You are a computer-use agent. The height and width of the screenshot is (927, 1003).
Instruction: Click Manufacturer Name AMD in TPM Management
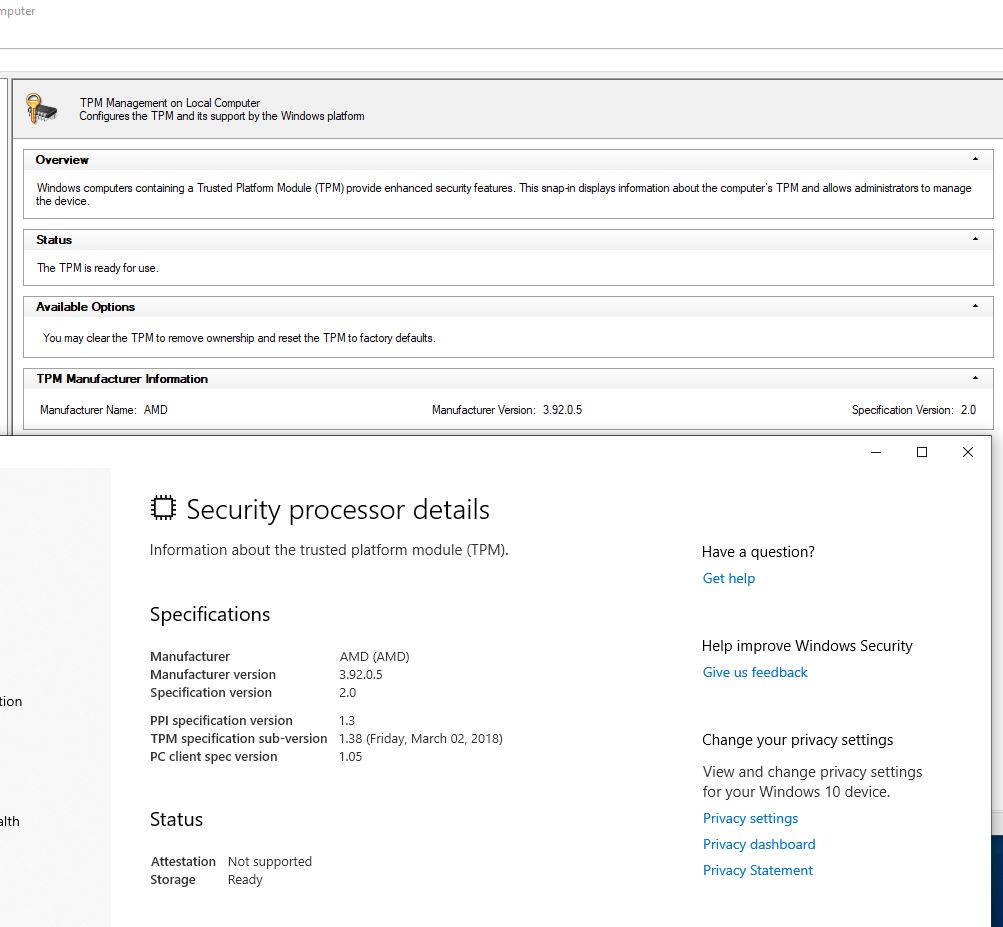click(104, 410)
